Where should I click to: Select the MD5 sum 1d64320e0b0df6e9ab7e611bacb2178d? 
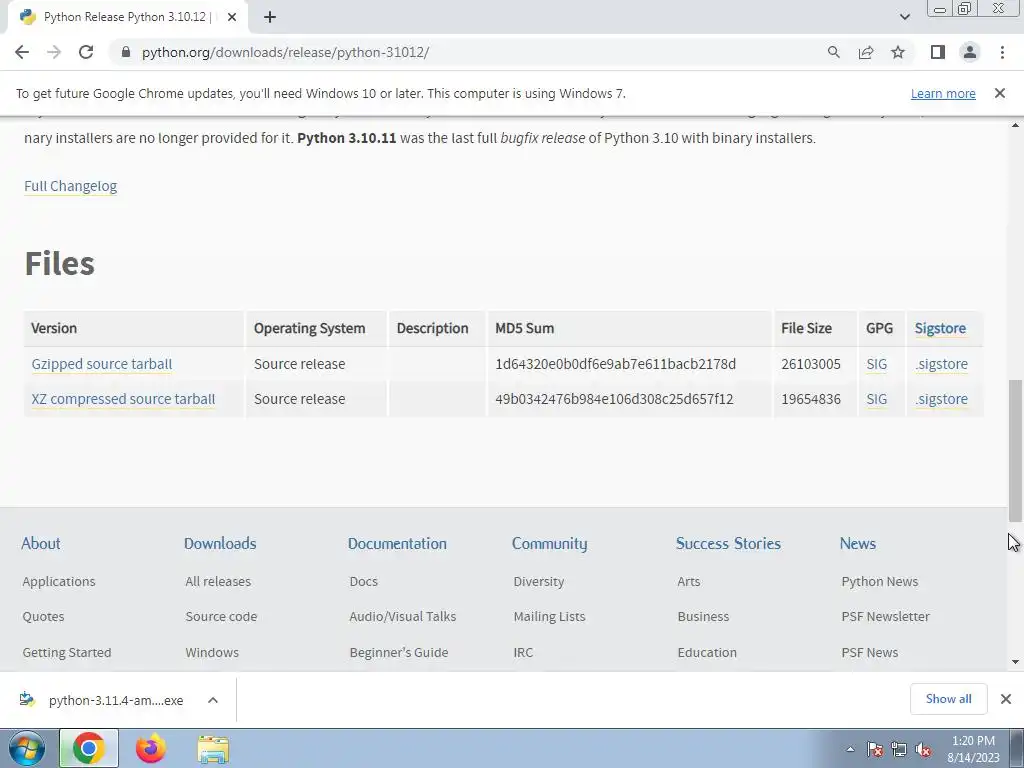click(x=615, y=364)
